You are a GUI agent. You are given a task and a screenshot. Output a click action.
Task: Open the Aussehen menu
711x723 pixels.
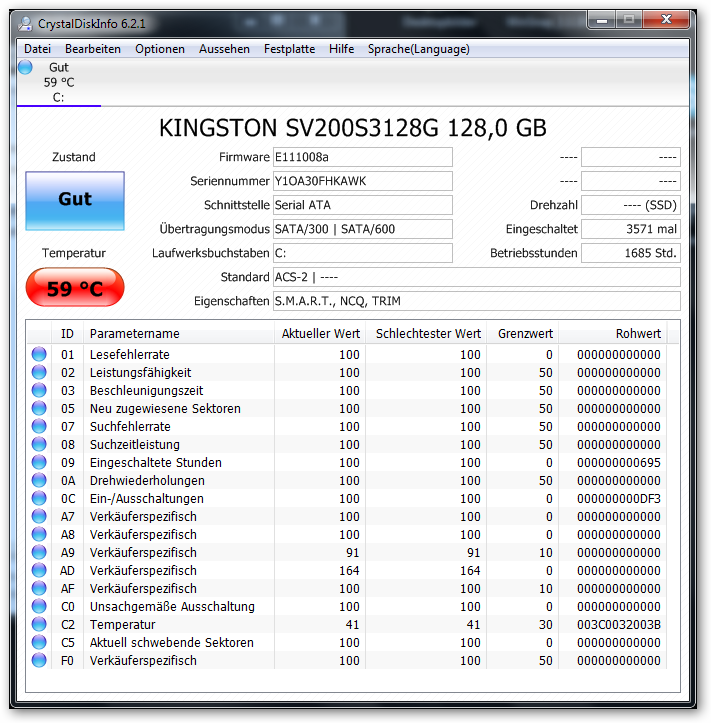pos(224,49)
